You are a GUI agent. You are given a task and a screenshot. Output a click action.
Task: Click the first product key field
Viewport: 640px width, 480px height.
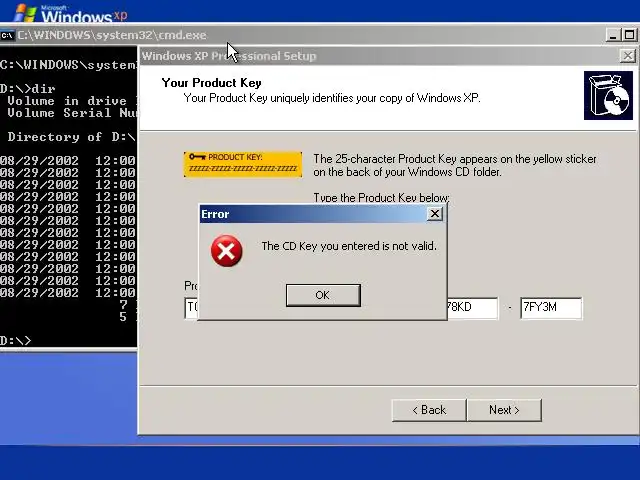pyautogui.click(x=191, y=308)
